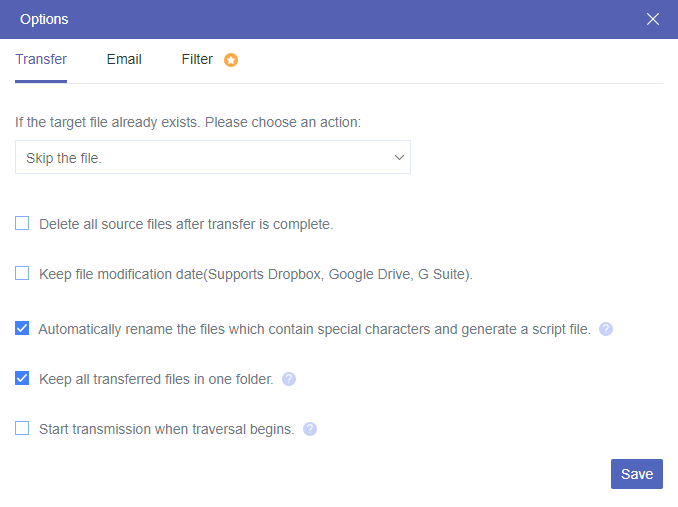
Task: Save the transfer options
Action: click(x=636, y=474)
